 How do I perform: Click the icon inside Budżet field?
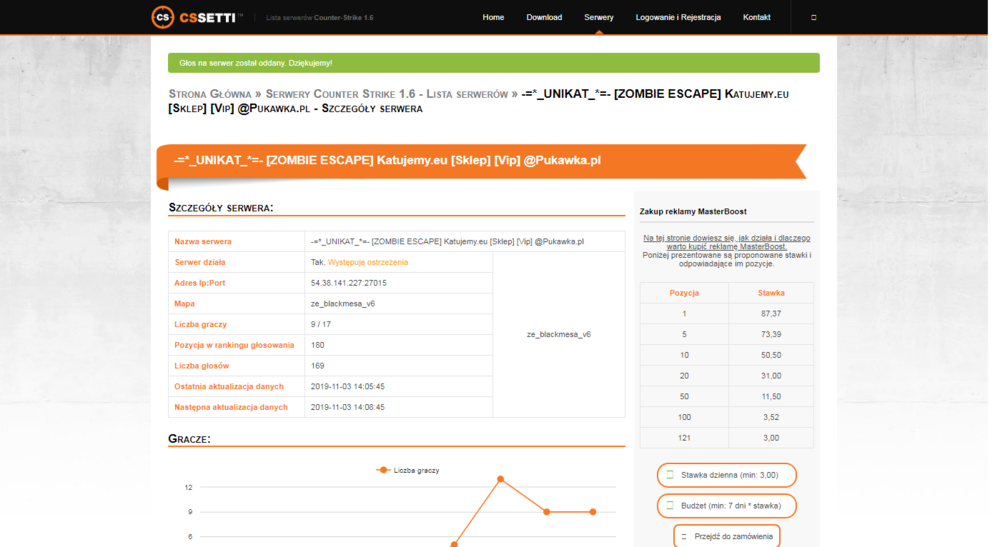670,506
